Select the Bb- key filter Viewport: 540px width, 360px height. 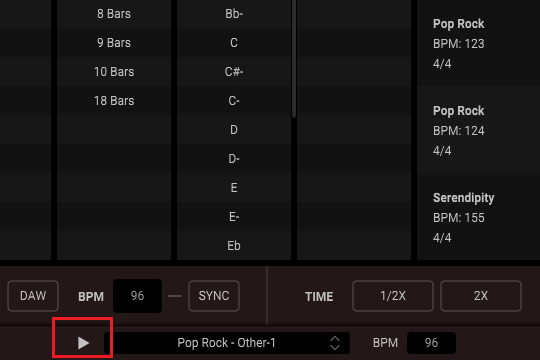(234, 14)
